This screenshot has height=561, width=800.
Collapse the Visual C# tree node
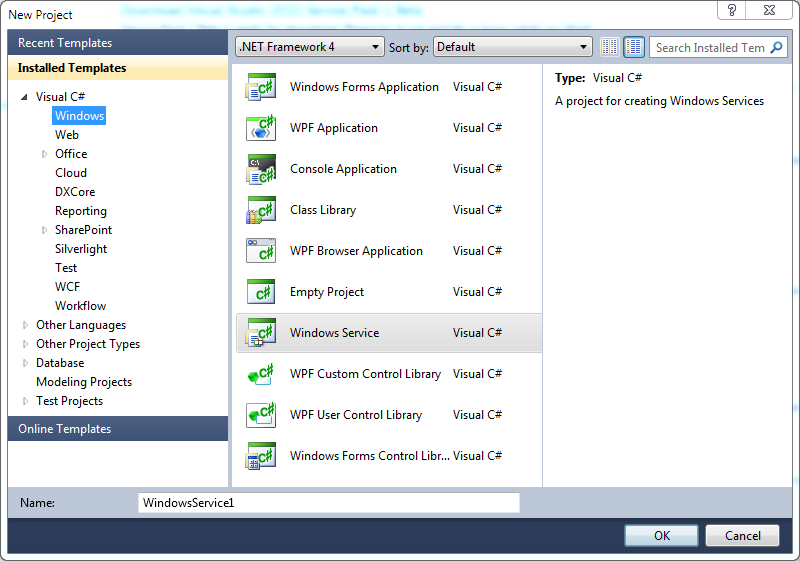(24, 96)
